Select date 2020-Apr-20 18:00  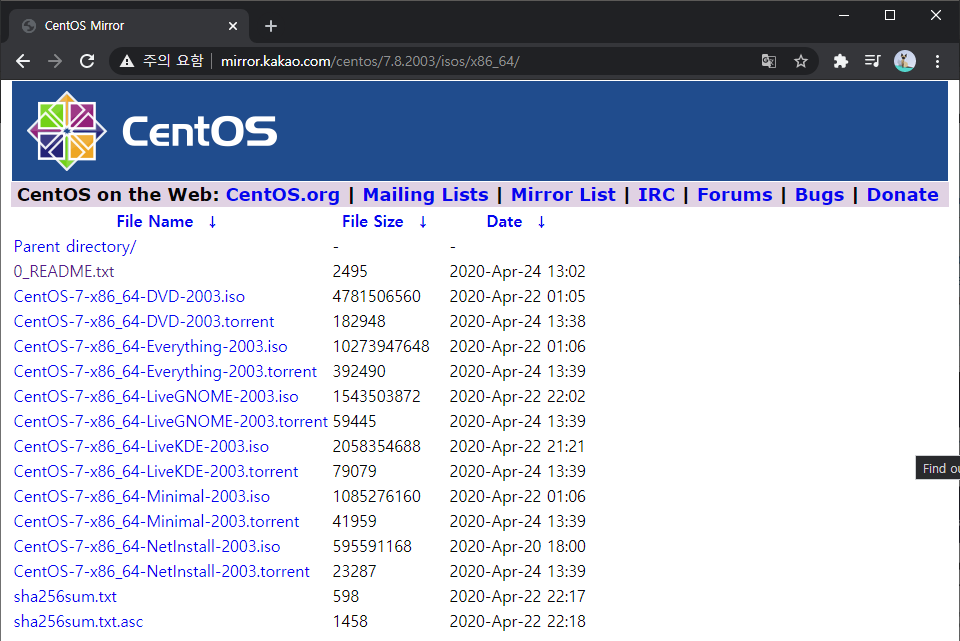(x=517, y=547)
